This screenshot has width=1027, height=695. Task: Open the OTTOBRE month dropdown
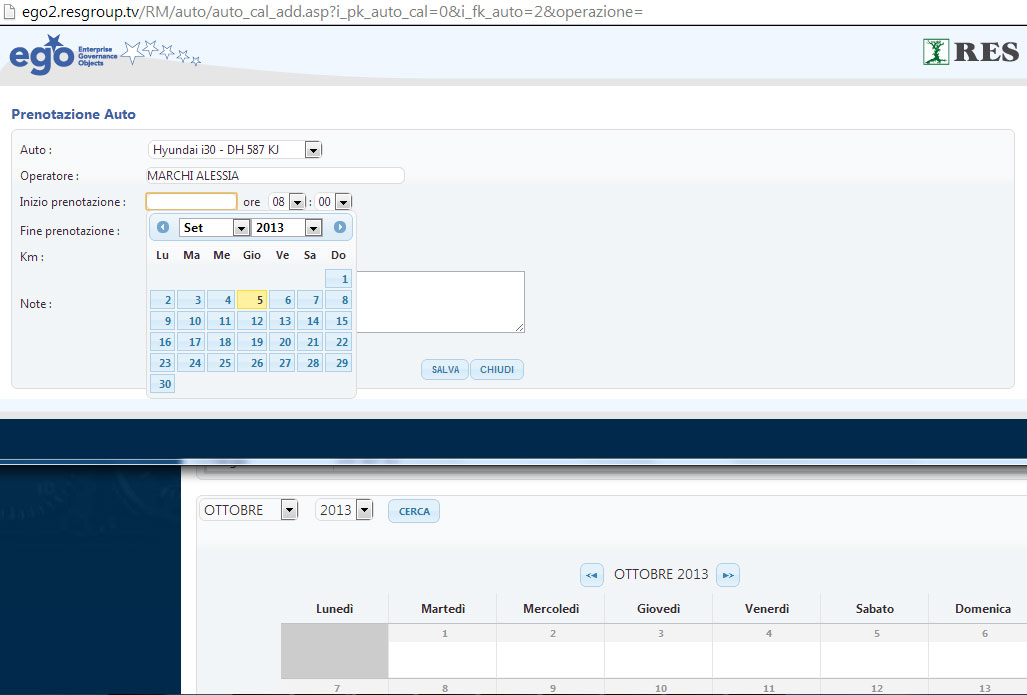(x=248, y=510)
